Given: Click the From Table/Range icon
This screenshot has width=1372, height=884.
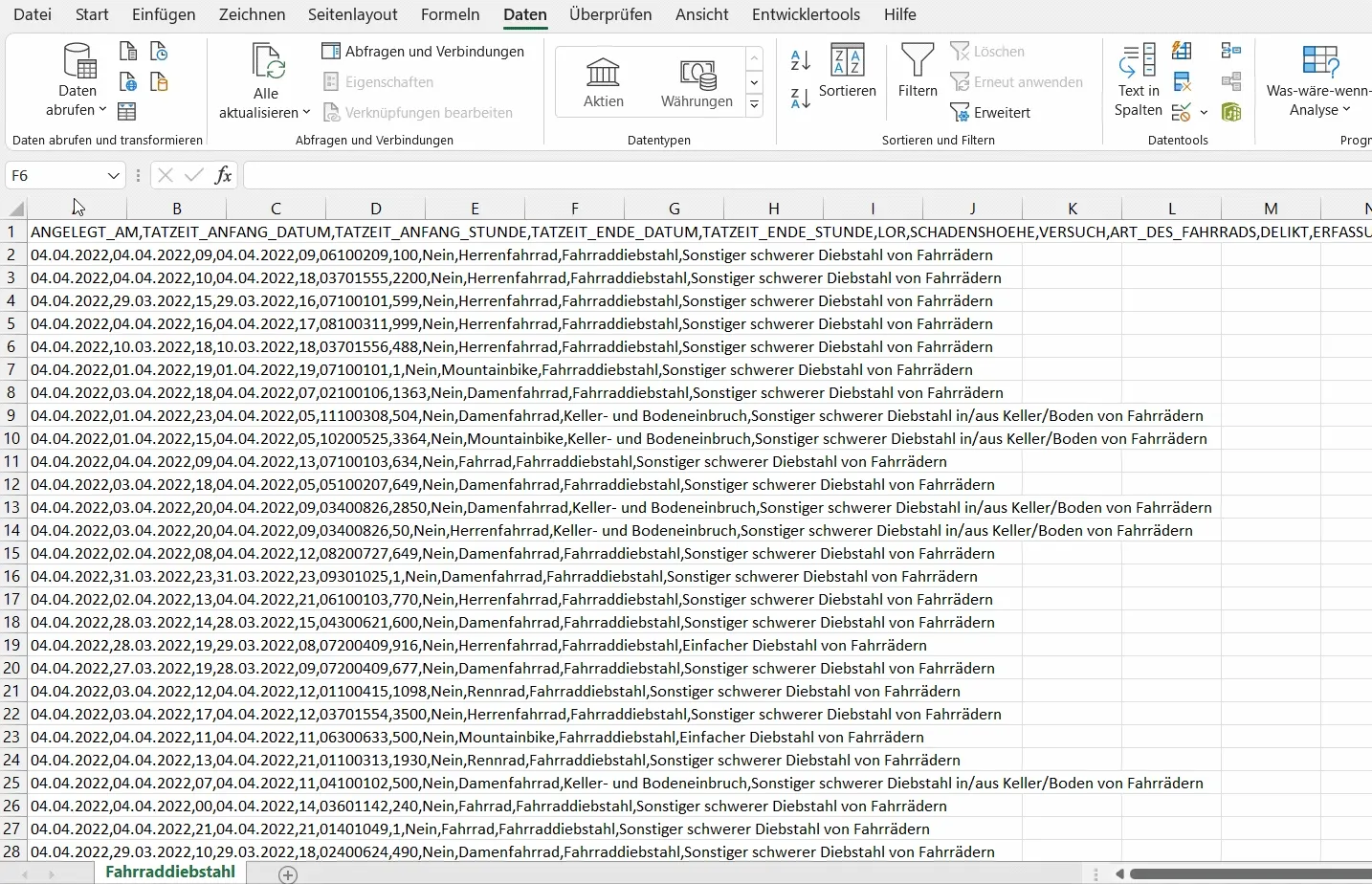Looking at the screenshot, I should point(126,112).
